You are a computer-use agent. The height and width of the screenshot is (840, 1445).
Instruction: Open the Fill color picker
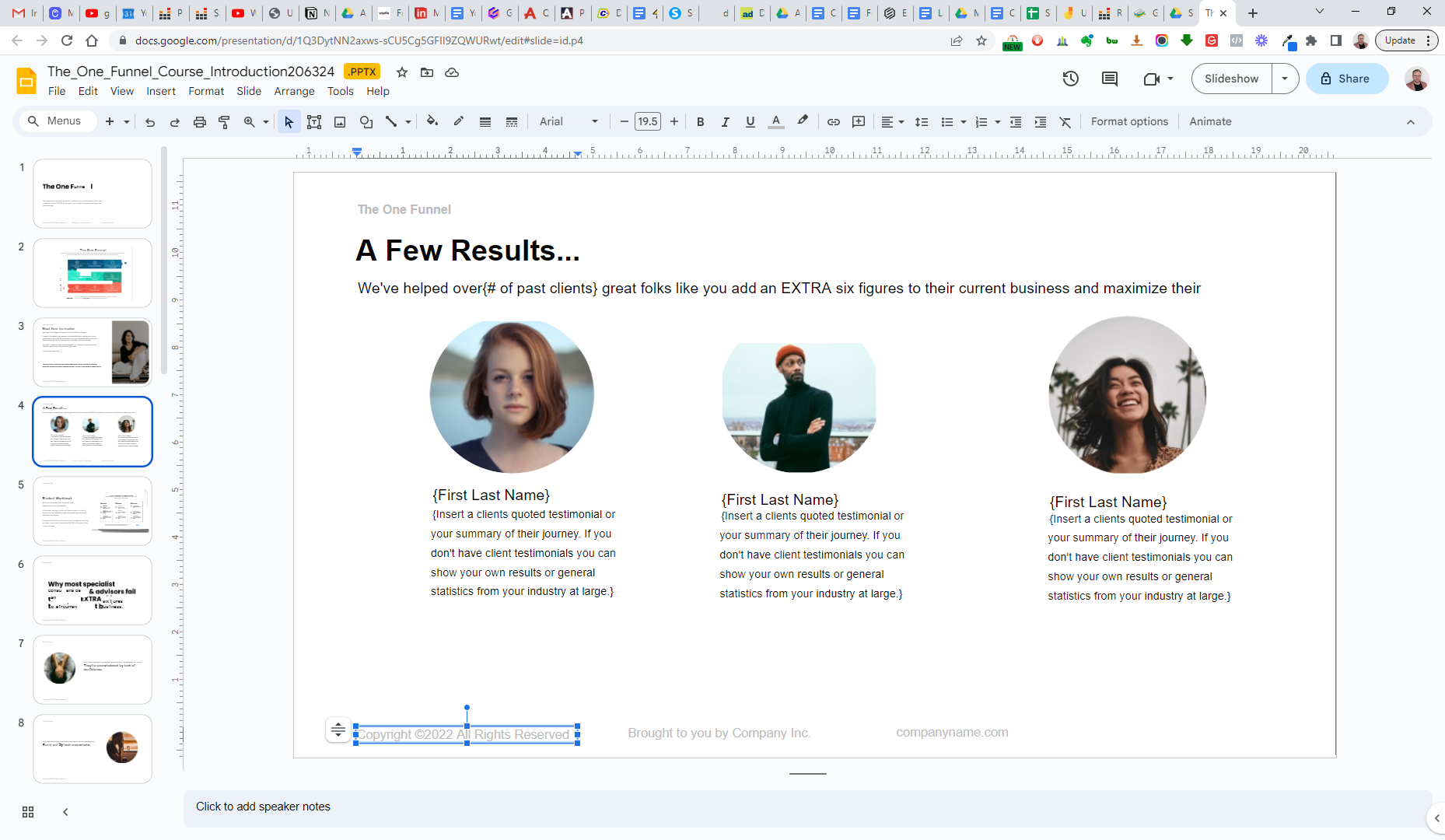[x=432, y=122]
